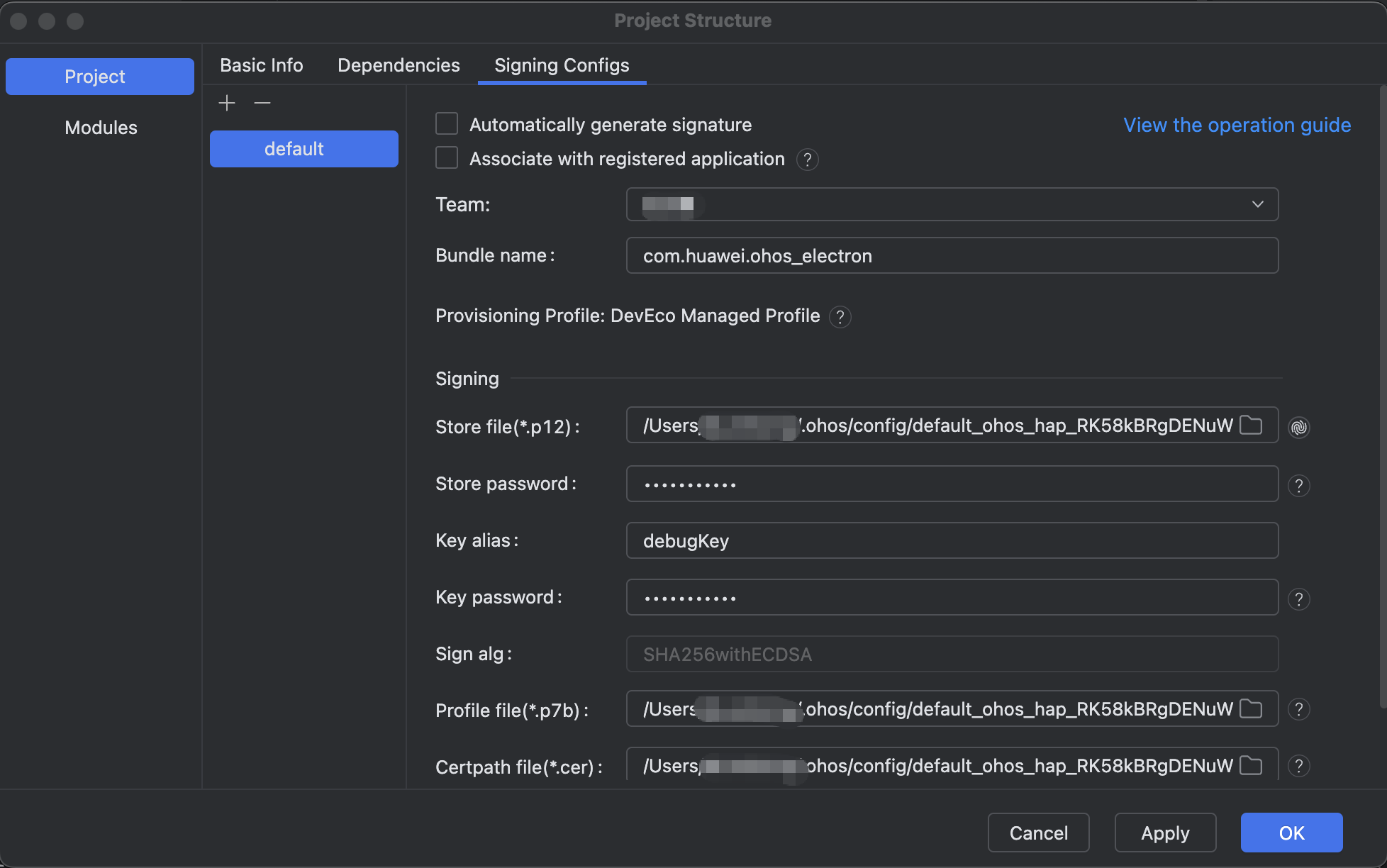Enable Automatically generate signature checkbox
The height and width of the screenshot is (868, 1387).
[447, 124]
